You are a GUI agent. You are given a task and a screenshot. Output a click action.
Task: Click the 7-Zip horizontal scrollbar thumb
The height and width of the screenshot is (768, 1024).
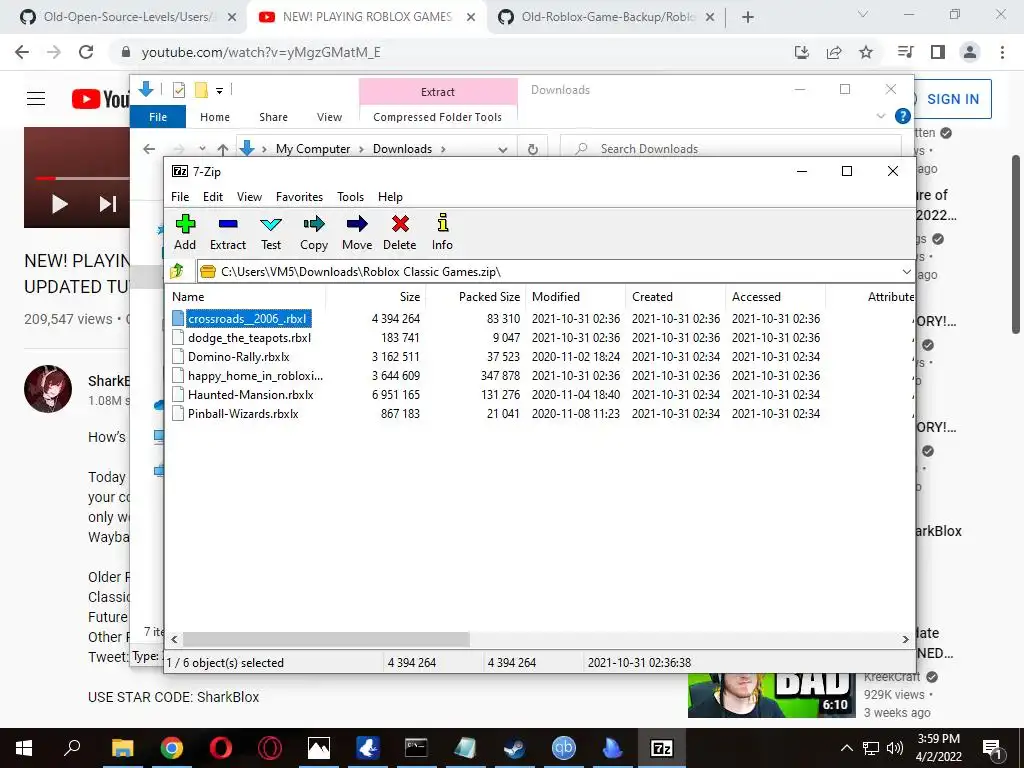point(326,639)
